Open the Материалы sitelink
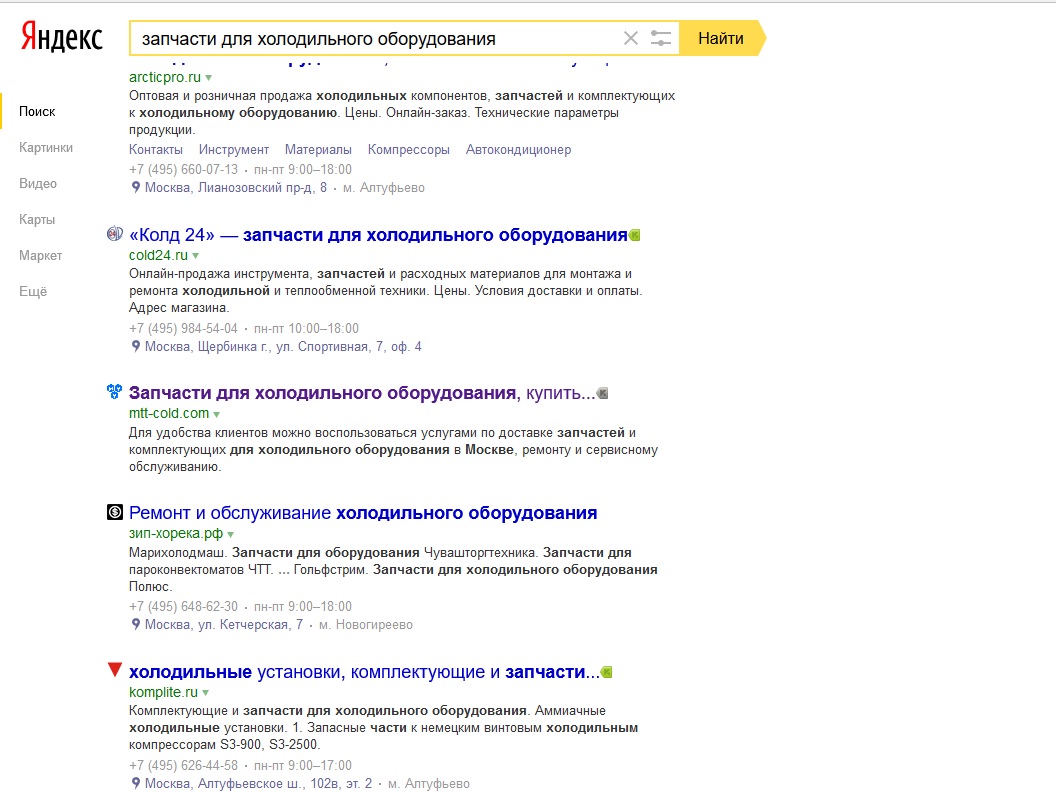 coord(318,150)
